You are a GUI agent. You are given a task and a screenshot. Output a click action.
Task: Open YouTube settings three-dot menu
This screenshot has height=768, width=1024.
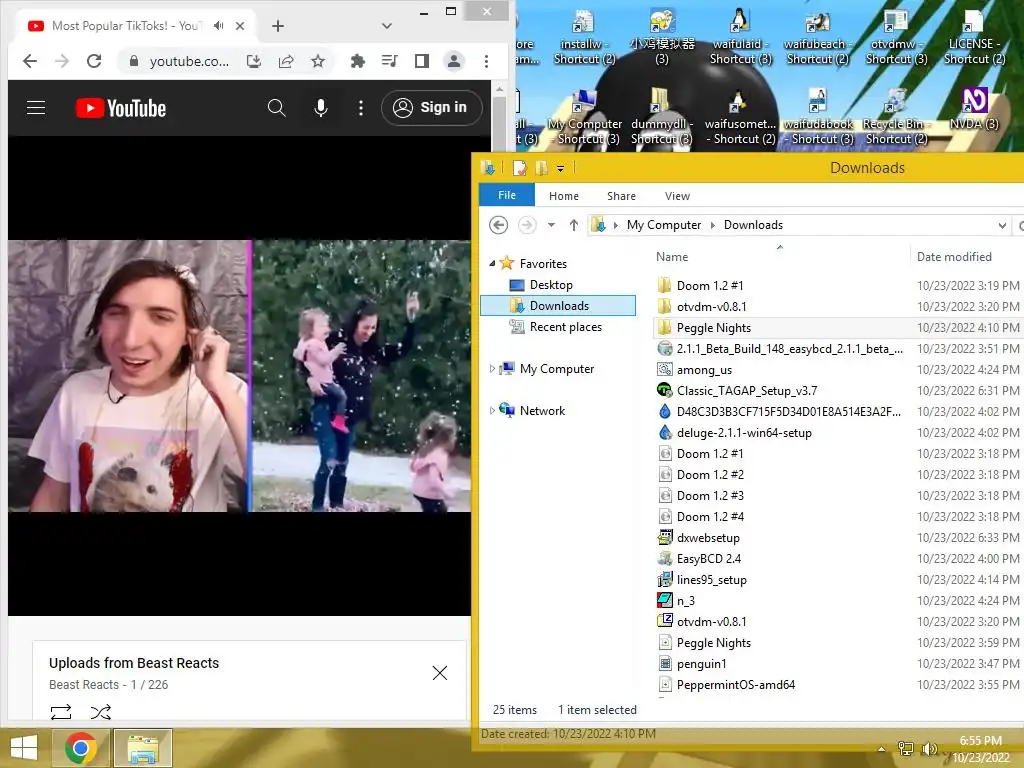coord(360,108)
